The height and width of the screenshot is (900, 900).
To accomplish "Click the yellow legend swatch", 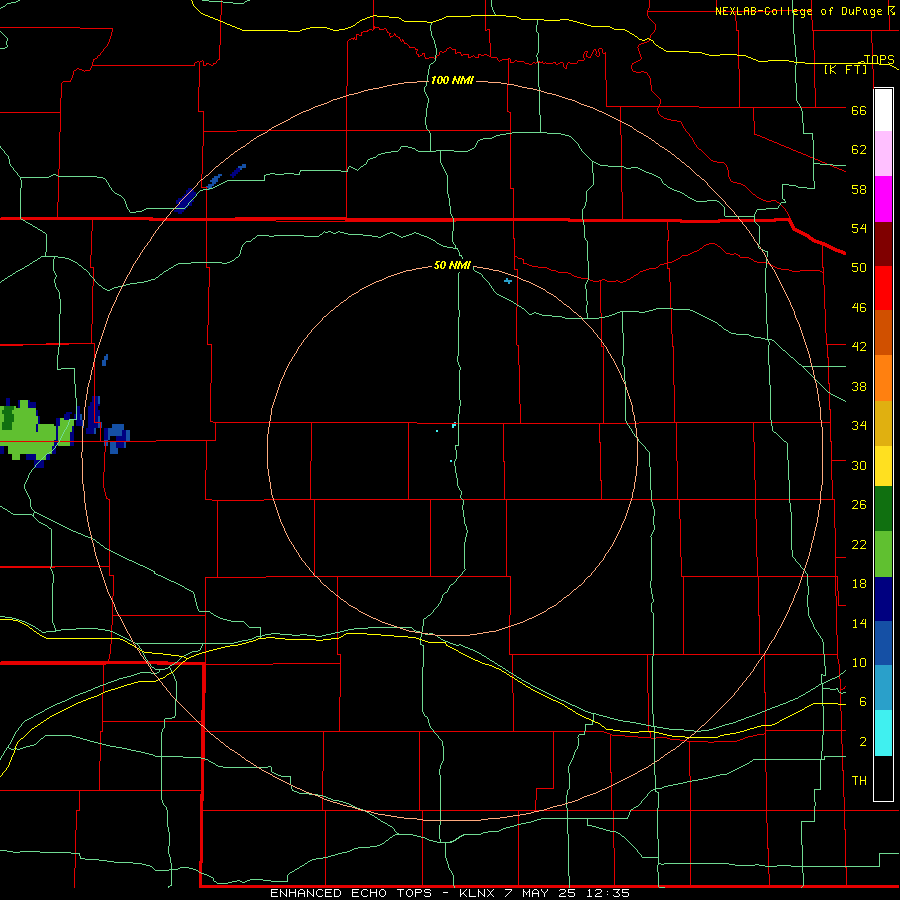I will [x=883, y=466].
